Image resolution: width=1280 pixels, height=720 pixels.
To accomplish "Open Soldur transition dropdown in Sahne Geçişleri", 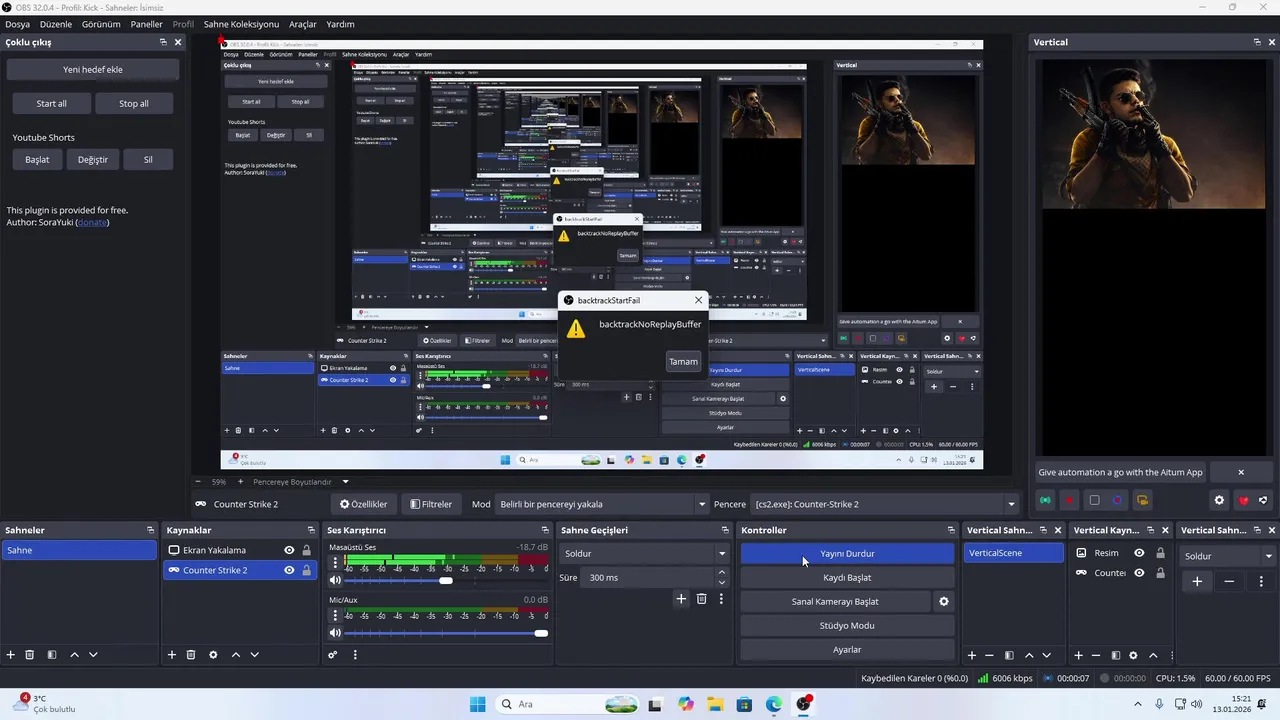I will (x=644, y=553).
